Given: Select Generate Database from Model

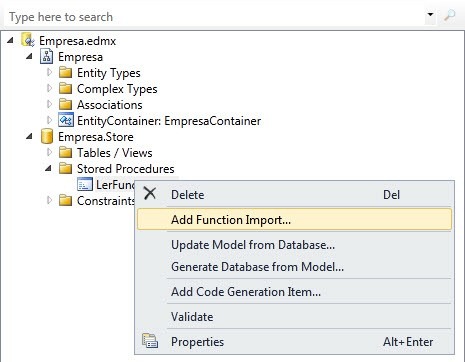Looking at the screenshot, I should point(257,267).
